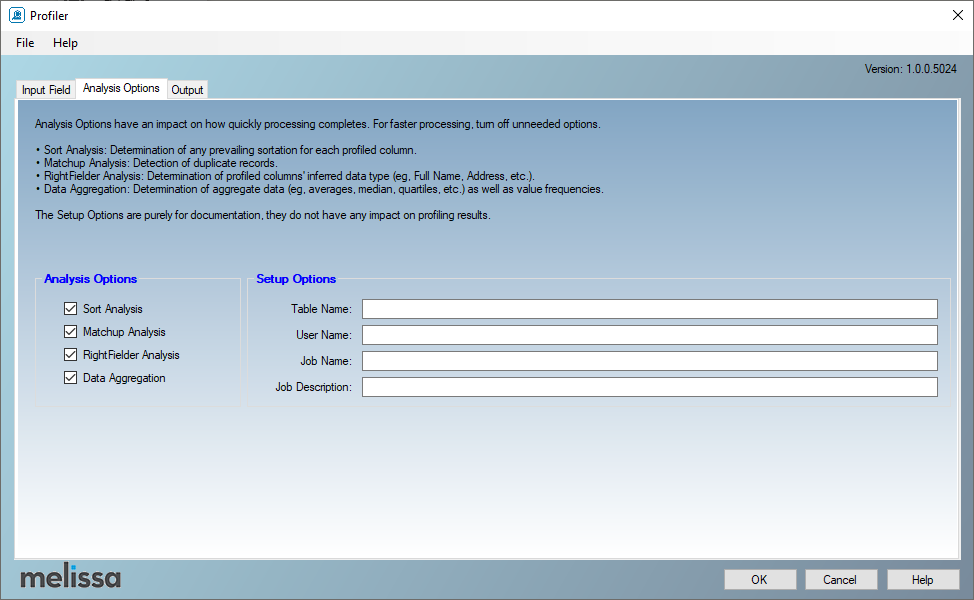Click the User Name: label
This screenshot has width=974, height=600.
[x=324, y=335]
